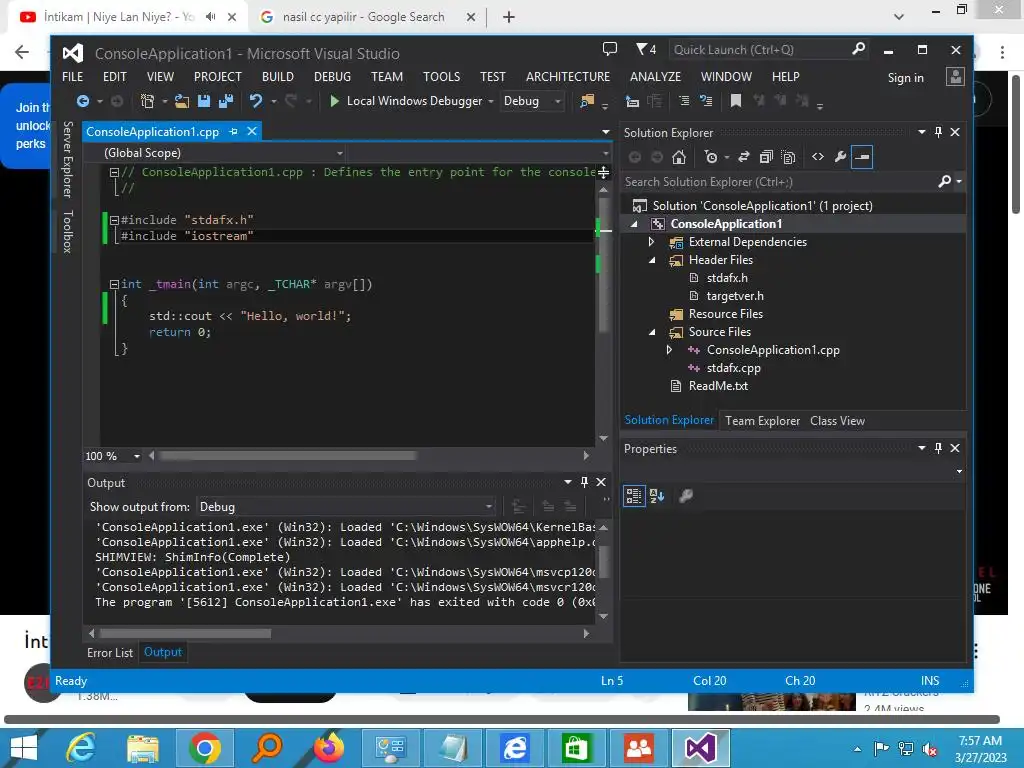
Task: Click the Alphabetical sort icon in Properties panel
Action: click(x=657, y=496)
